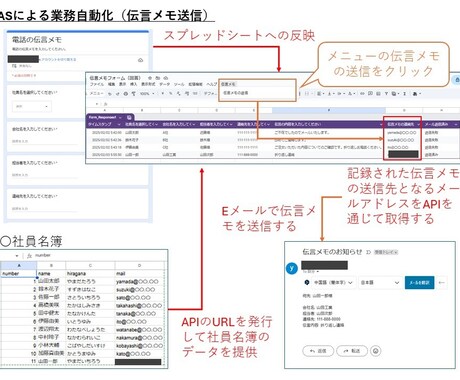Open the 選択 employee name dropdown in the form
This screenshot has height=380, width=460.
click(32, 106)
